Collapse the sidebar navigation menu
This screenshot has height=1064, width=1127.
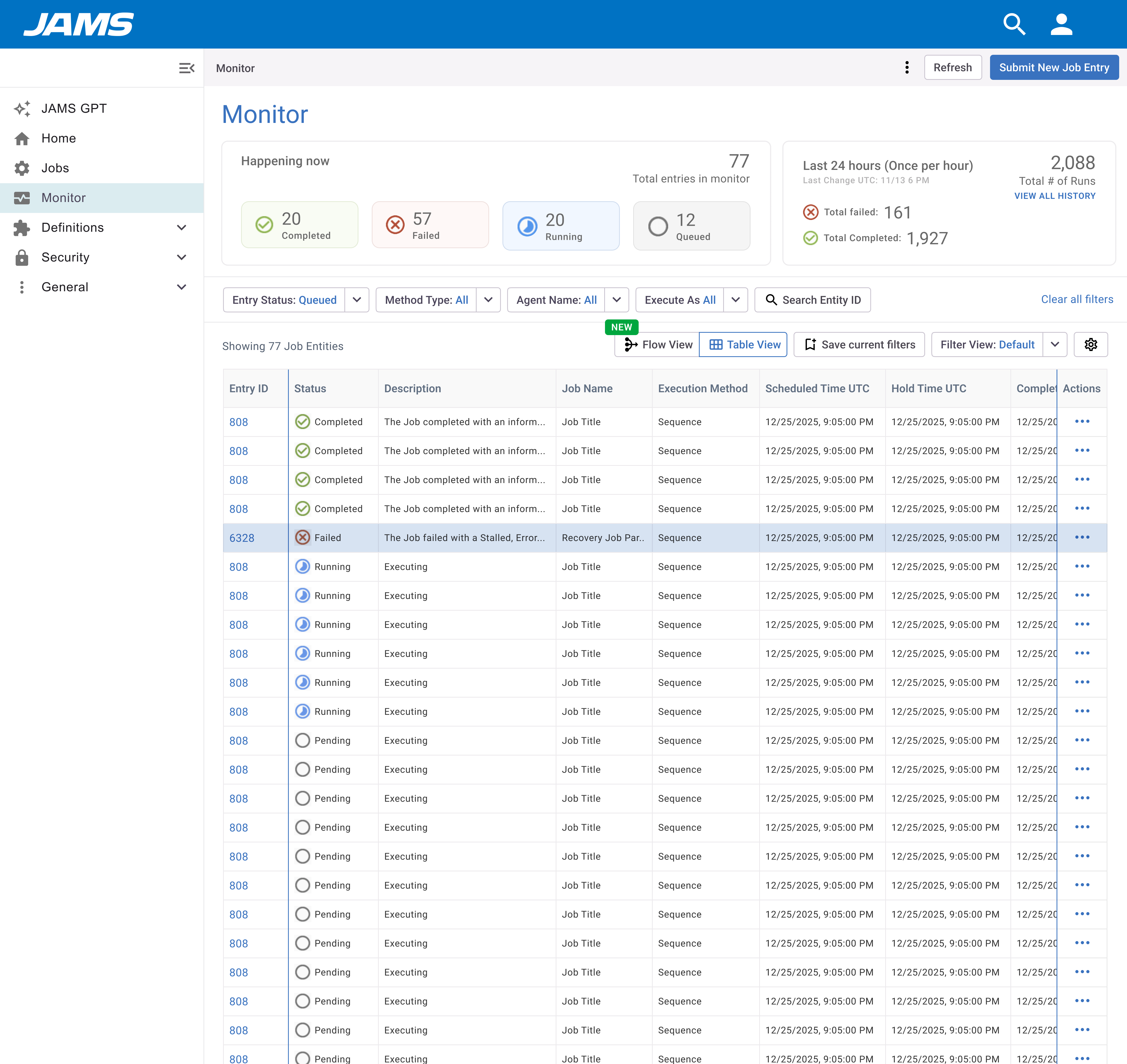[x=187, y=68]
